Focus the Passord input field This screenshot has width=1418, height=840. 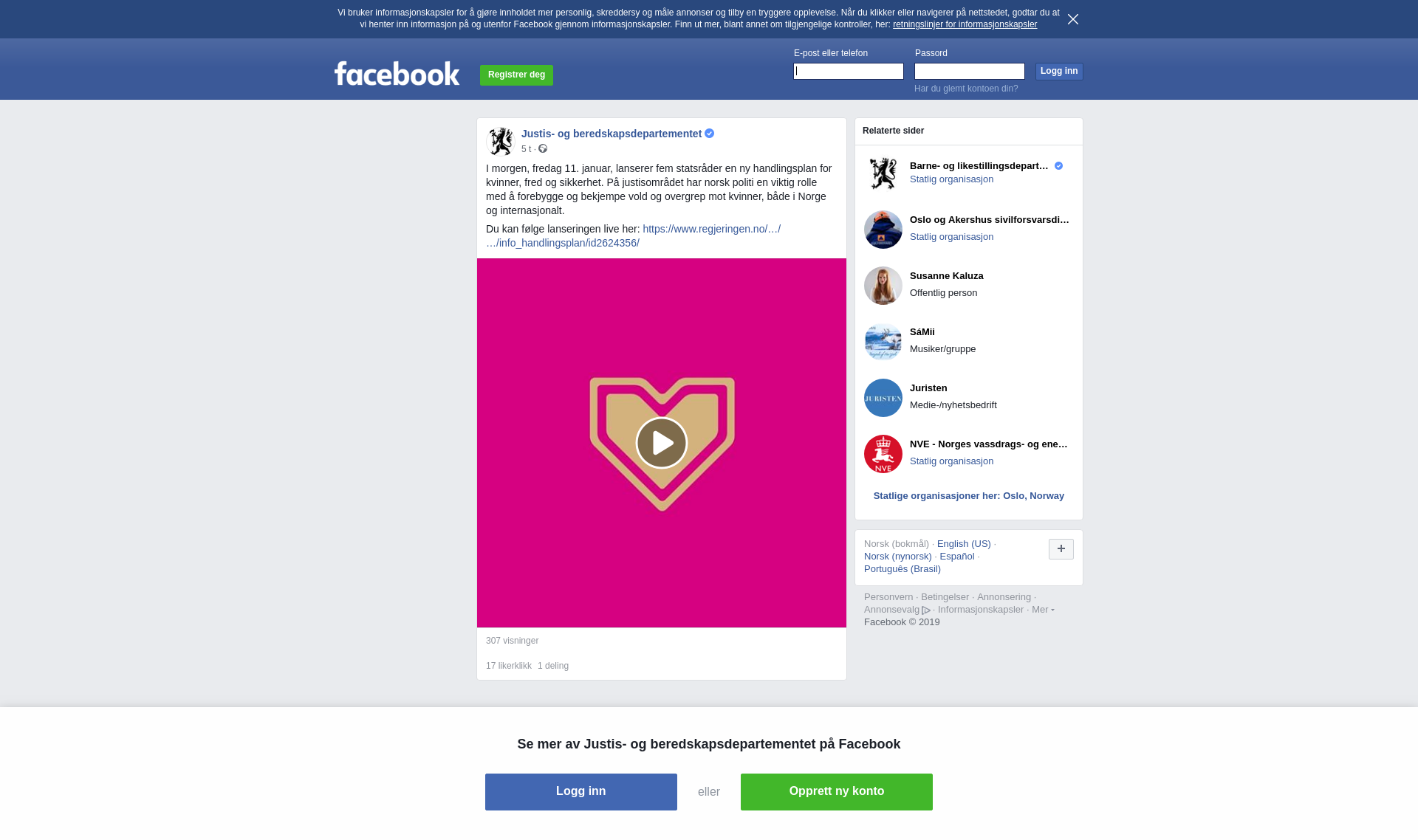click(x=970, y=71)
